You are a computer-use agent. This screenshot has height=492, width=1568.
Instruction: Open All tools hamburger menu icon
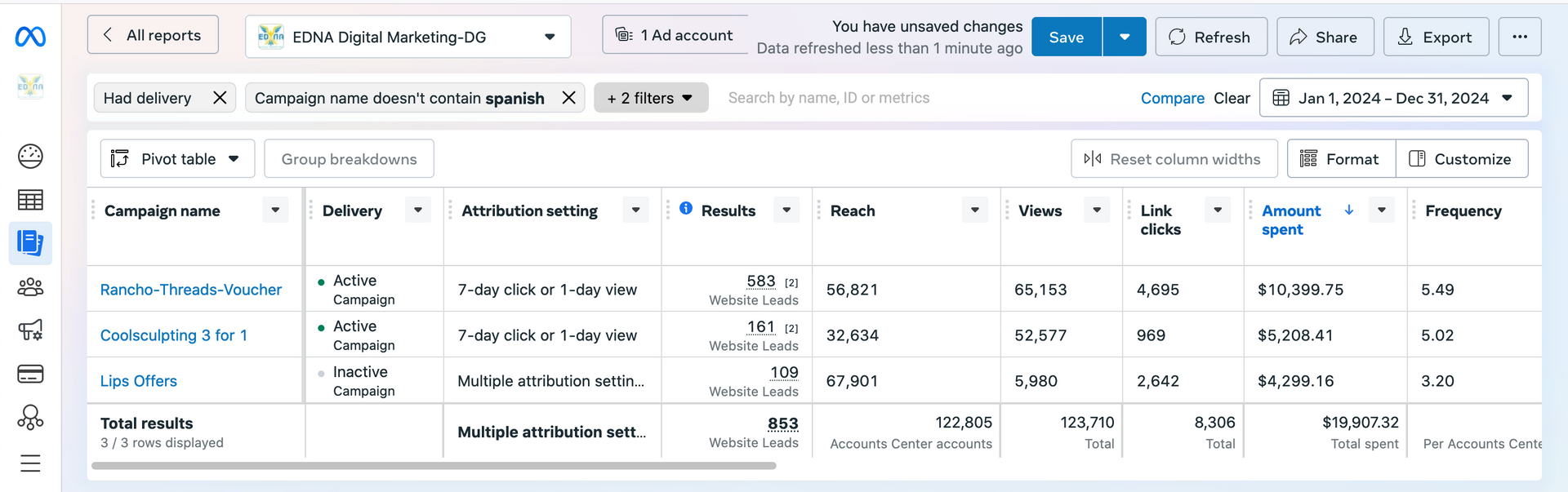(30, 463)
